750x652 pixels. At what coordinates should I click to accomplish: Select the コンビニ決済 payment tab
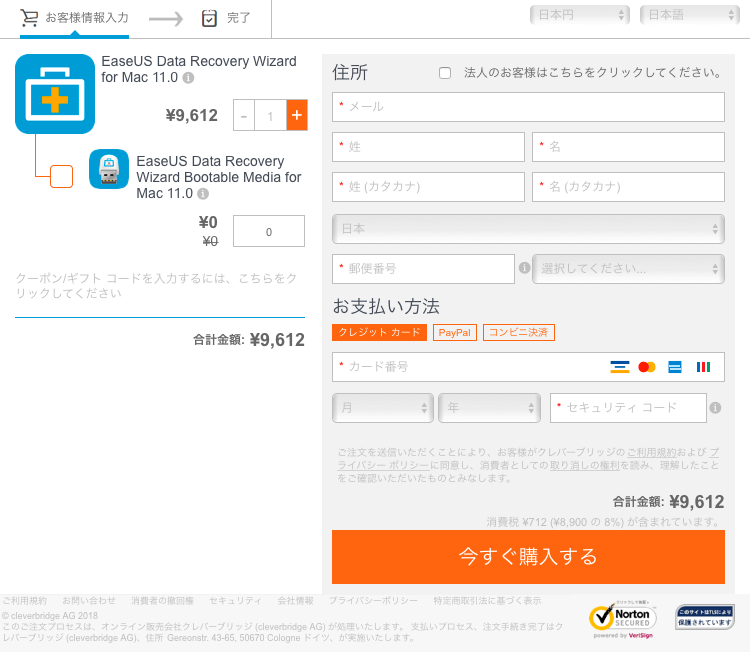[518, 332]
